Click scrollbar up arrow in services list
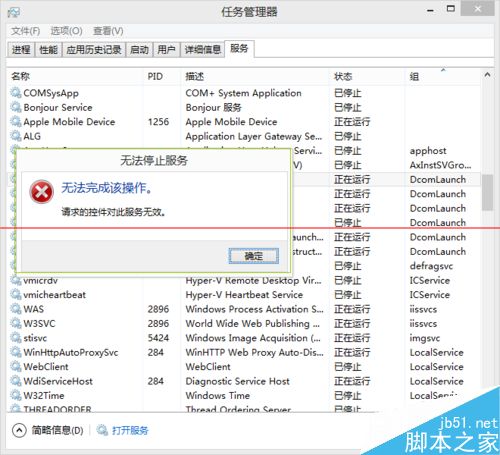Image resolution: width=500 pixels, height=455 pixels. tap(487, 75)
